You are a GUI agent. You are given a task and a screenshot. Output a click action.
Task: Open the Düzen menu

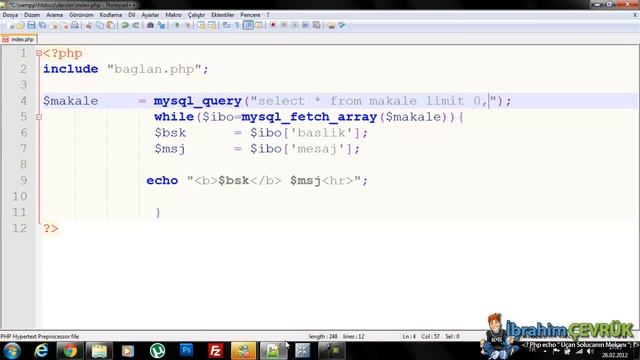click(x=32, y=15)
